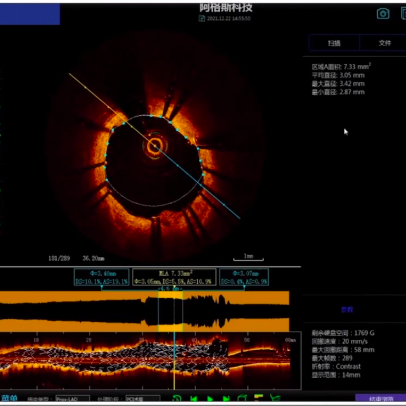
Task: Select the MLA 7.33mm² measurement label
Action: tap(174, 277)
